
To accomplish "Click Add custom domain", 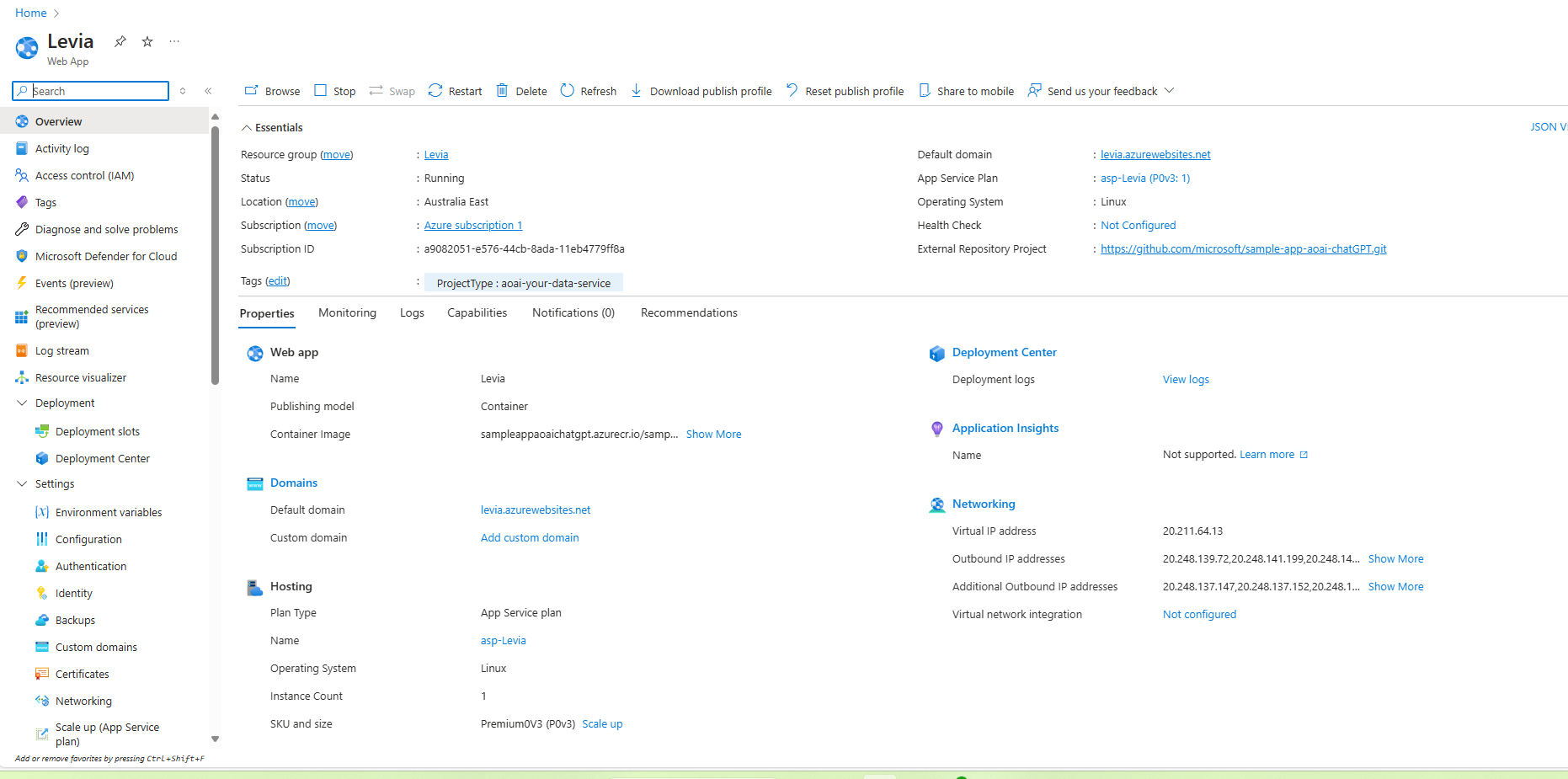I will tap(530, 538).
